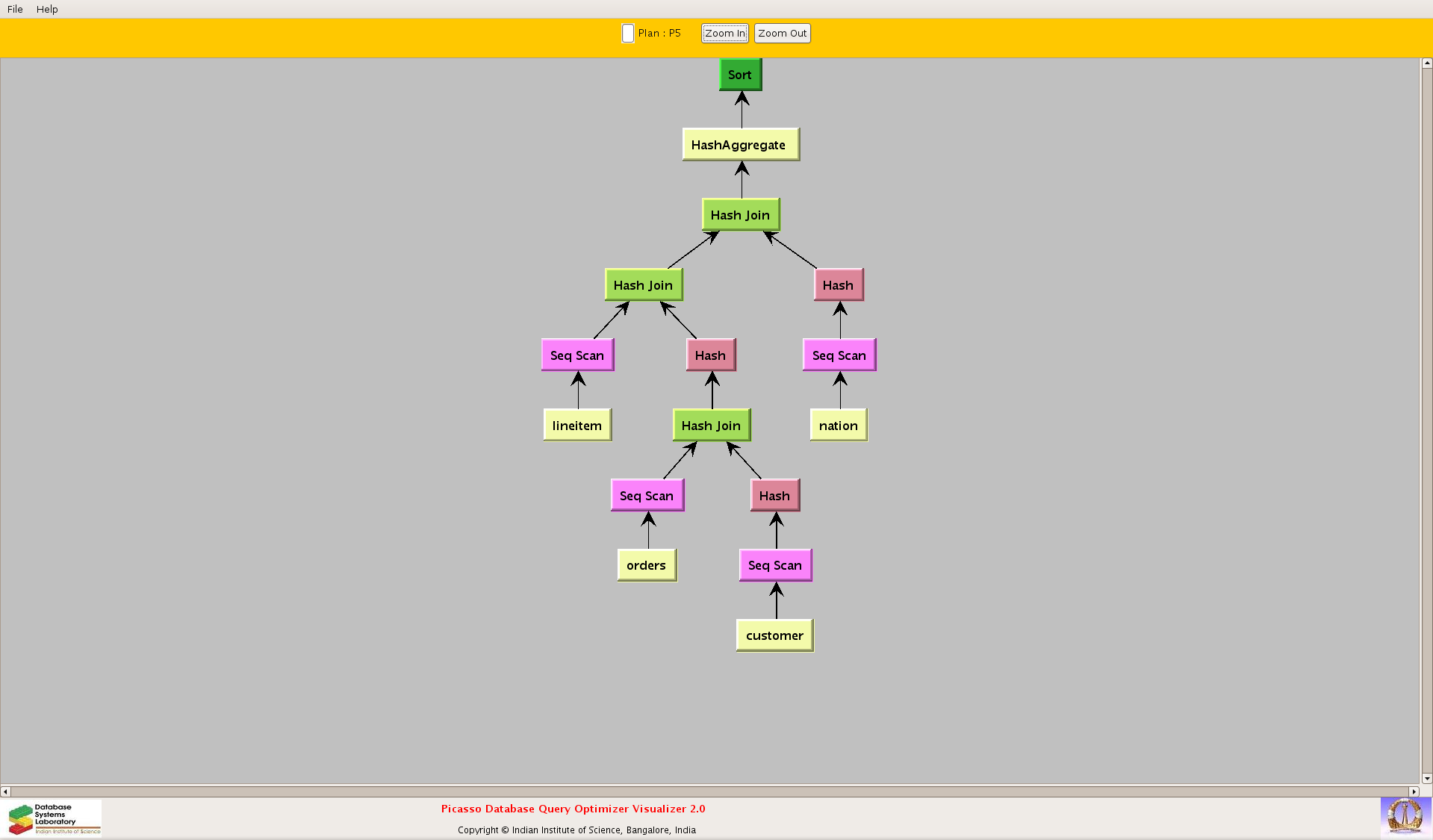1433x840 pixels.
Task: Click the vertical scrollbar up arrow
Action: coord(1426,64)
